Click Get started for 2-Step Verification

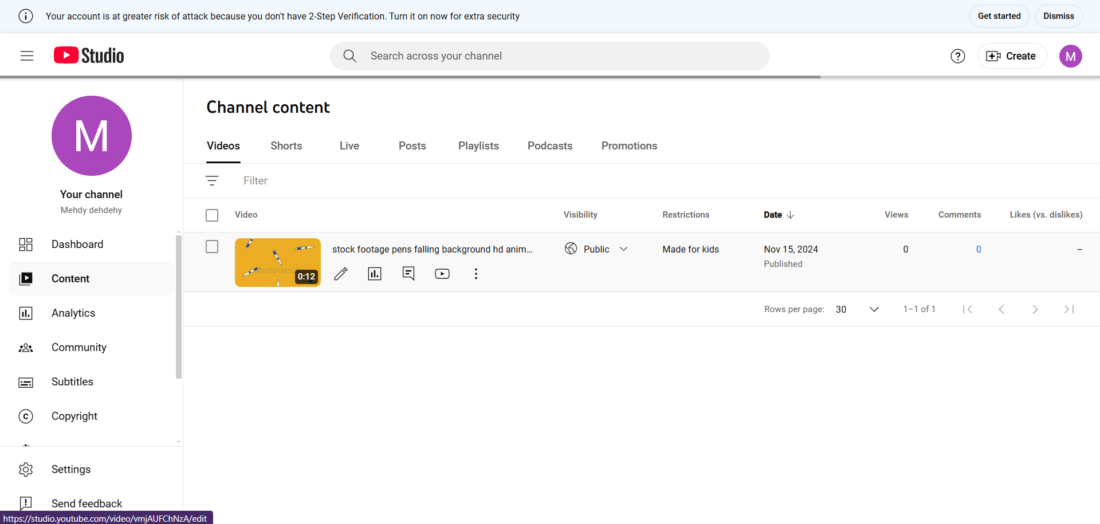999,15
